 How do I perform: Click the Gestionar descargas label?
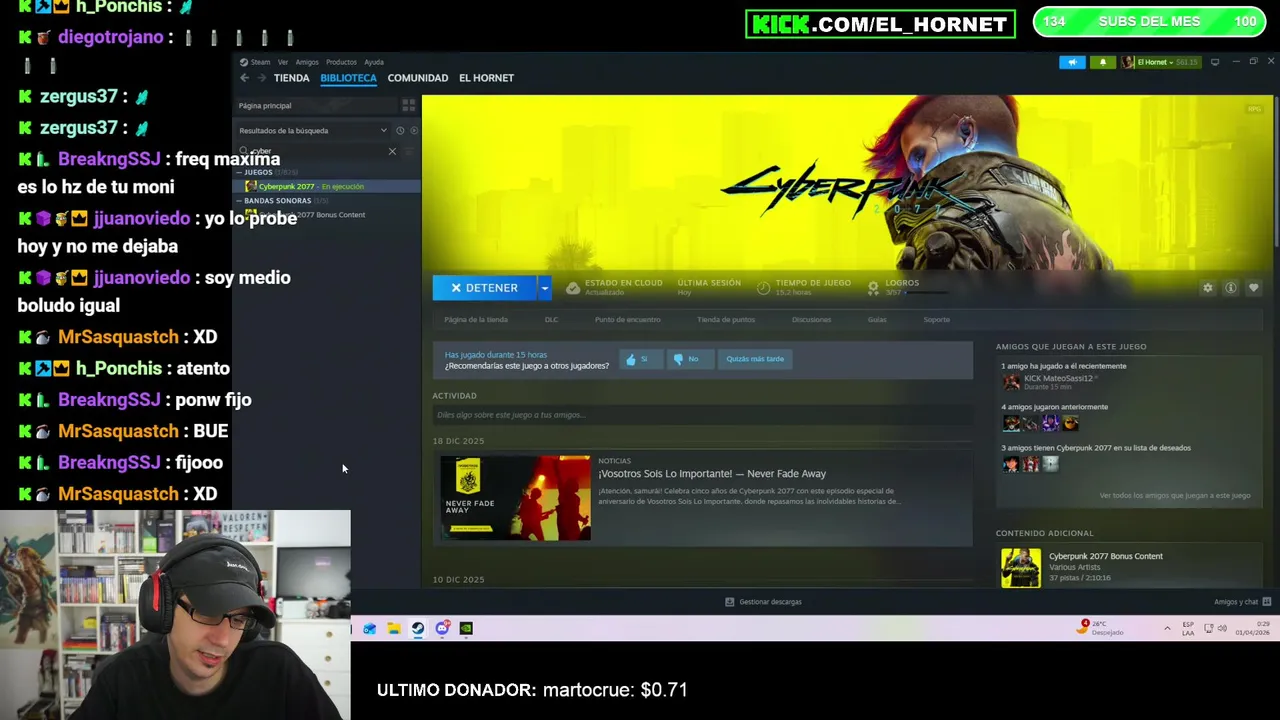coord(770,602)
